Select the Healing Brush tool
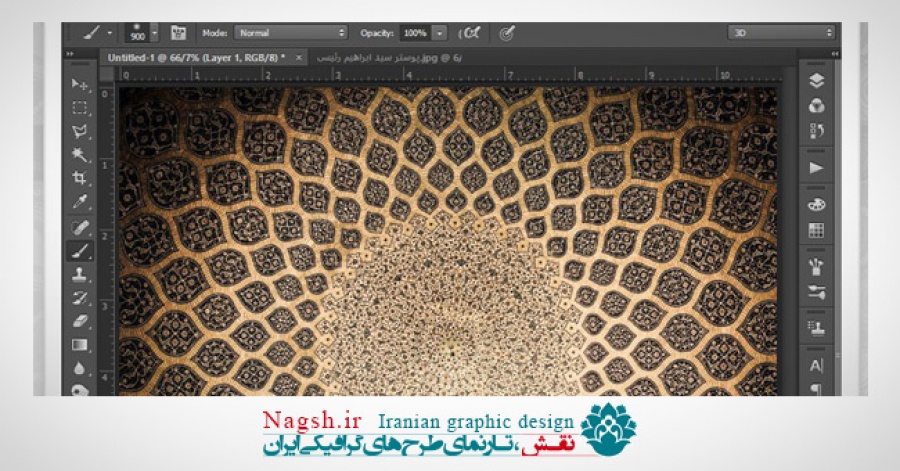The width and height of the screenshot is (900, 471). 80,227
